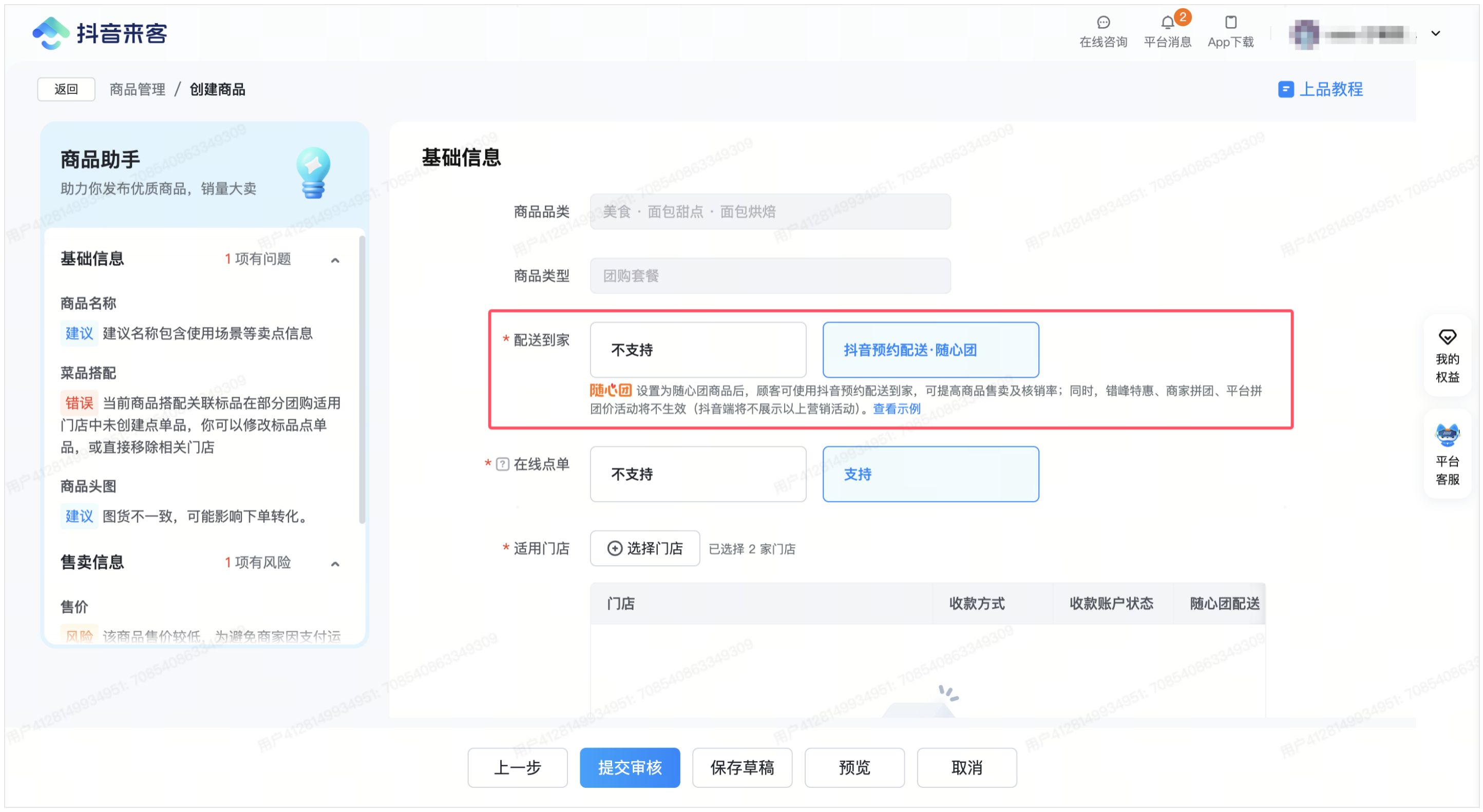Click the 商品助手 panel scrollbar
The width and height of the screenshot is (1483, 812).
(362, 380)
